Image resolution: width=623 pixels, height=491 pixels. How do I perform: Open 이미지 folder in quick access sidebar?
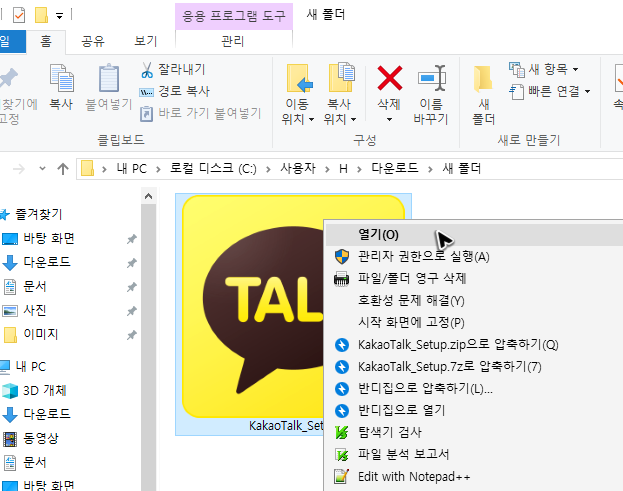(41, 334)
